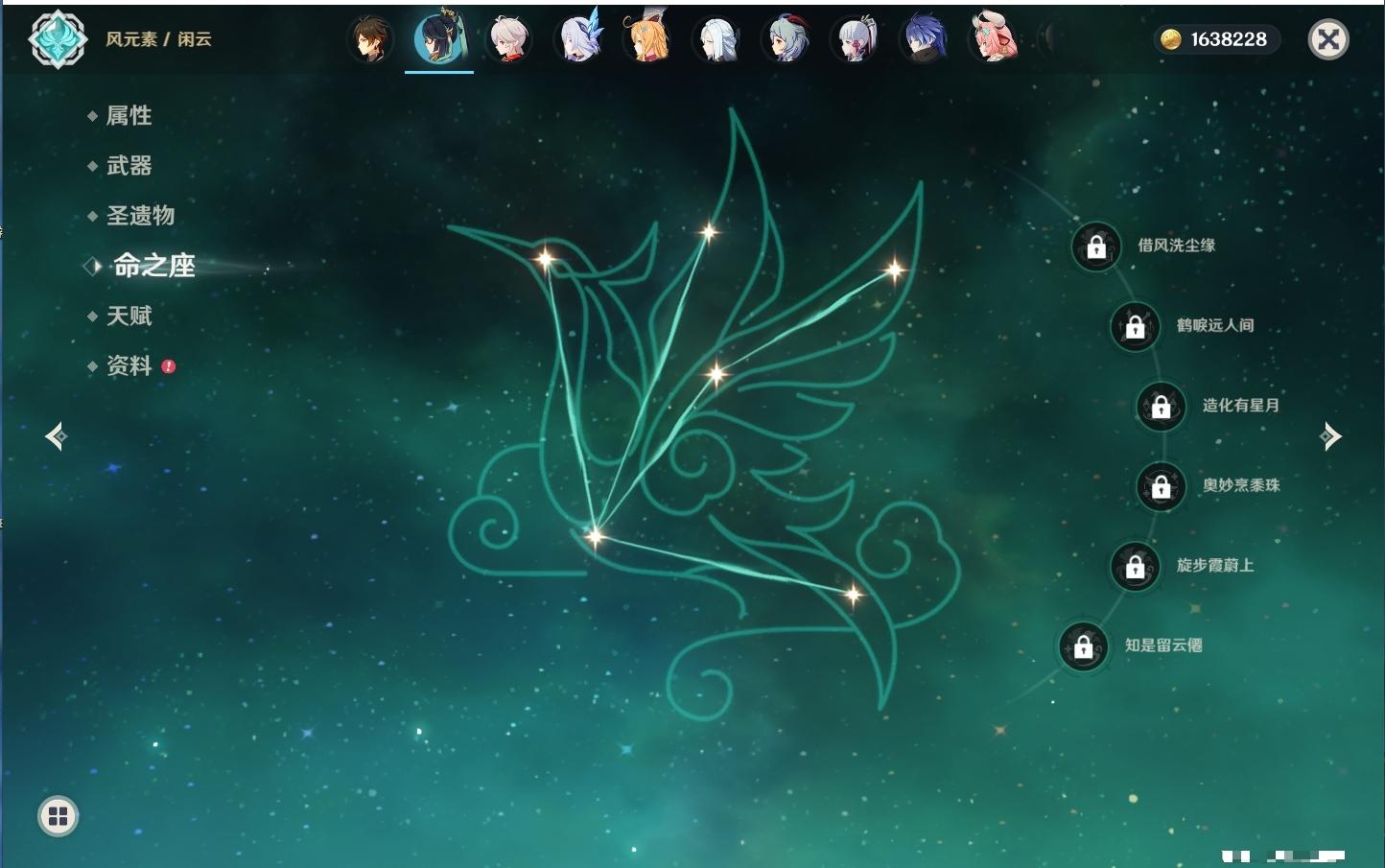Open the locked 旋步霞蔚上 constellation node
1385x868 pixels.
[1135, 566]
